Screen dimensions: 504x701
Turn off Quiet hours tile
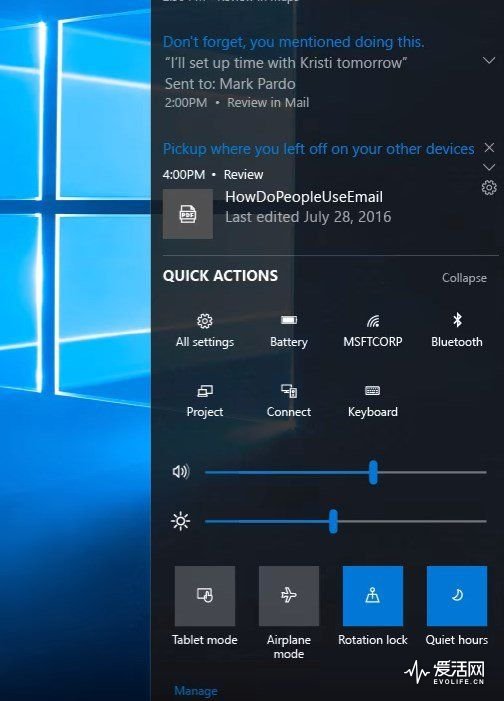click(457, 596)
